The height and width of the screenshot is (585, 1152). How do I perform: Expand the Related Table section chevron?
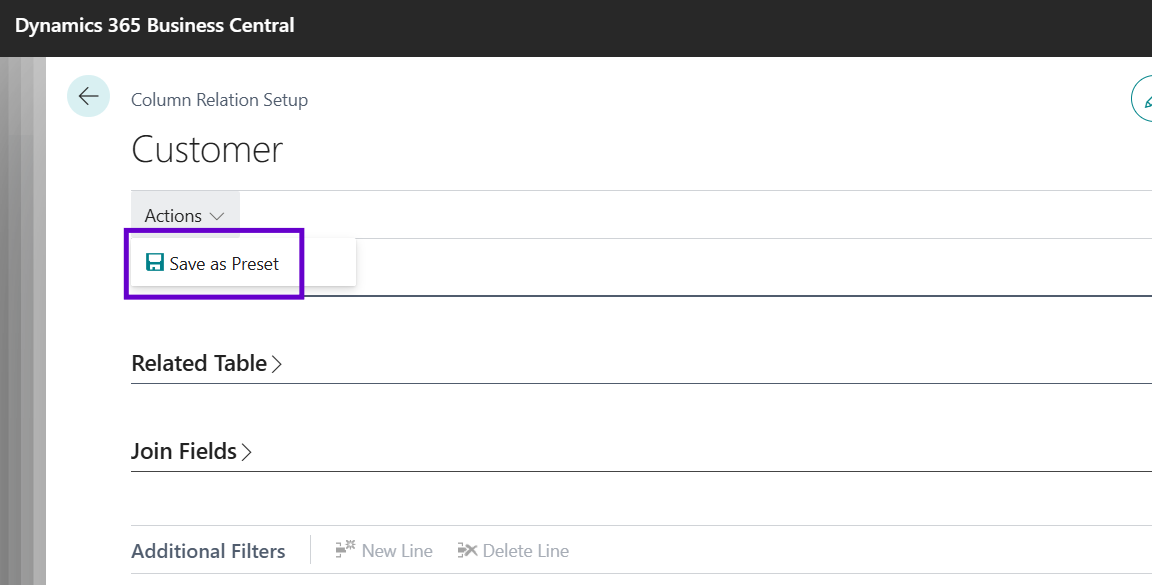(x=277, y=364)
